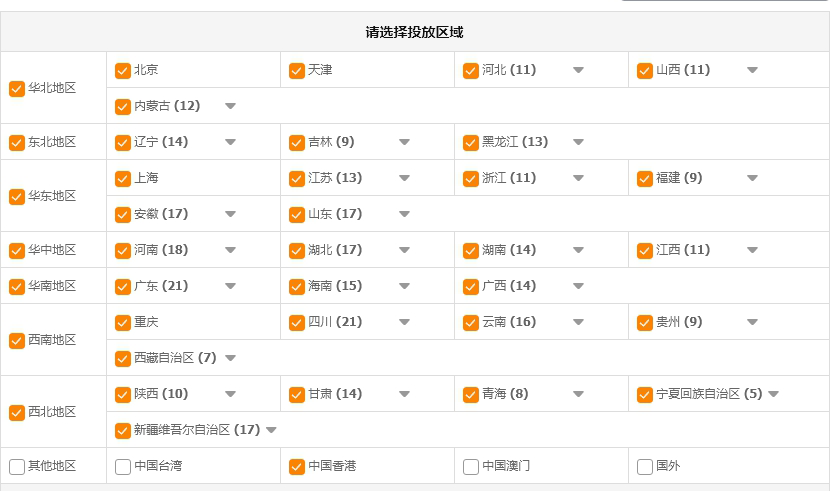This screenshot has width=830, height=491.
Task: Check the 中国台湾 checkbox
Action: tap(123, 467)
